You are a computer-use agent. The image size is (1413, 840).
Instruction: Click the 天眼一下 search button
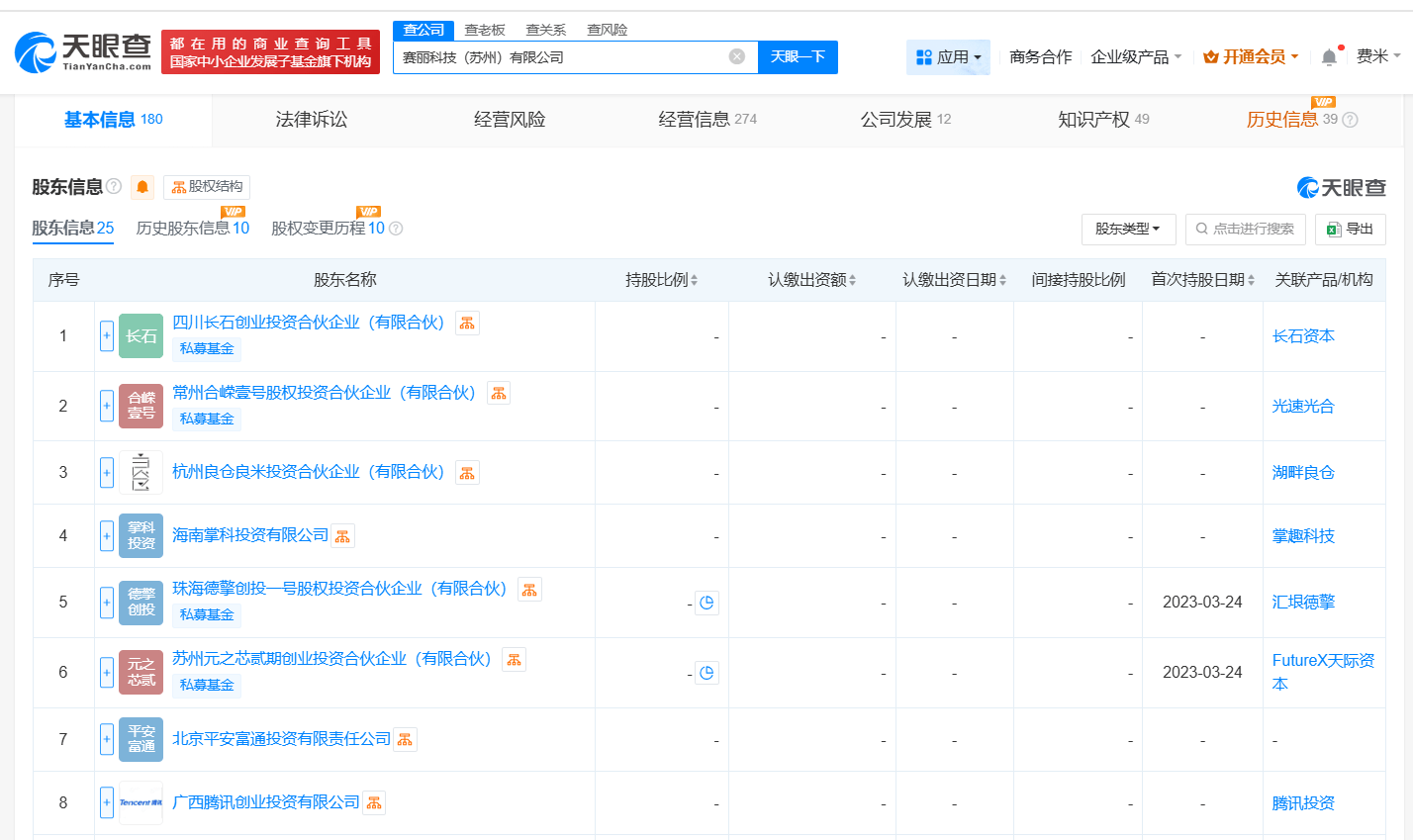tap(798, 56)
